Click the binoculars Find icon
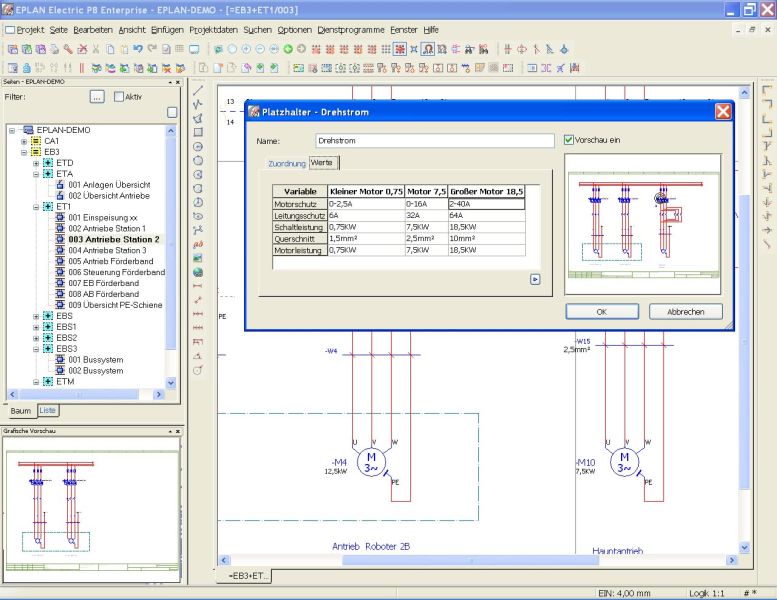 click(x=469, y=49)
